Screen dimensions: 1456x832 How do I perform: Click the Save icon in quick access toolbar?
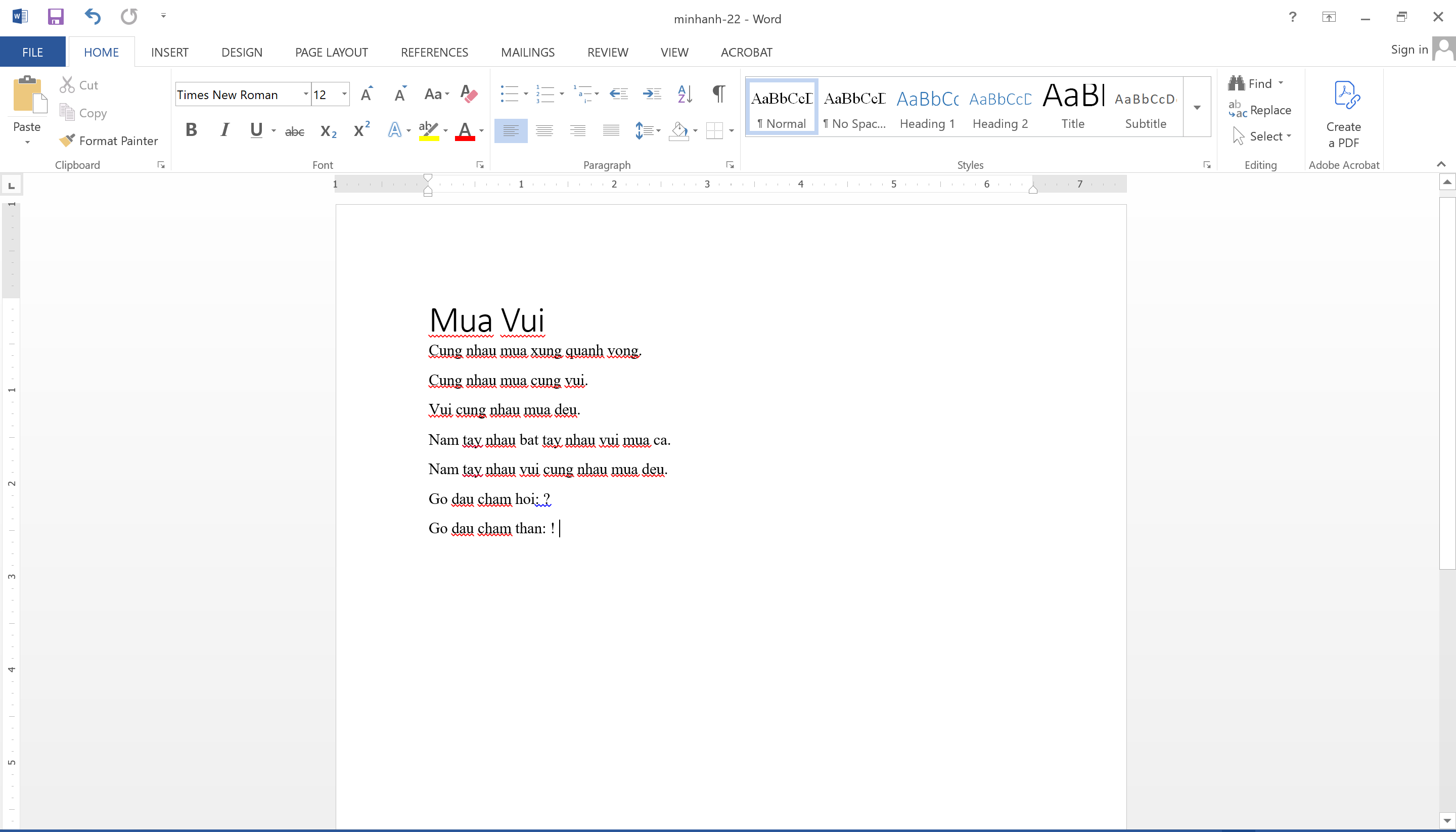56,17
